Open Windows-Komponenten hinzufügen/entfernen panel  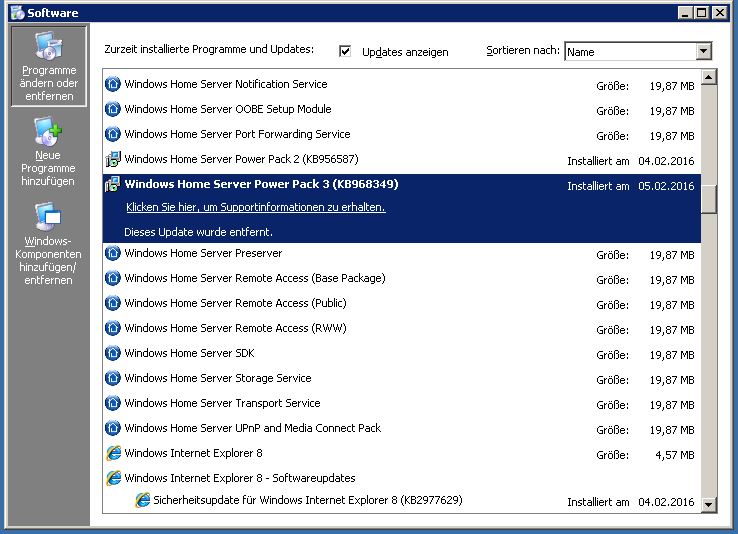(x=48, y=244)
